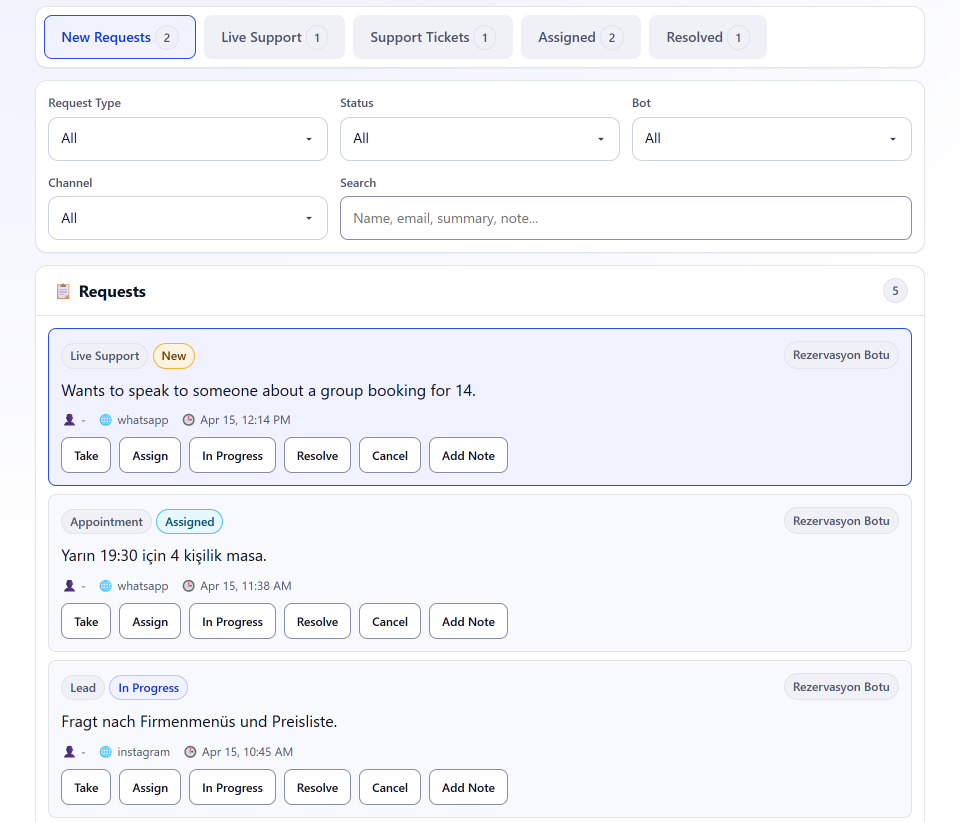
Task: Cancel the group booking request
Action: point(390,455)
